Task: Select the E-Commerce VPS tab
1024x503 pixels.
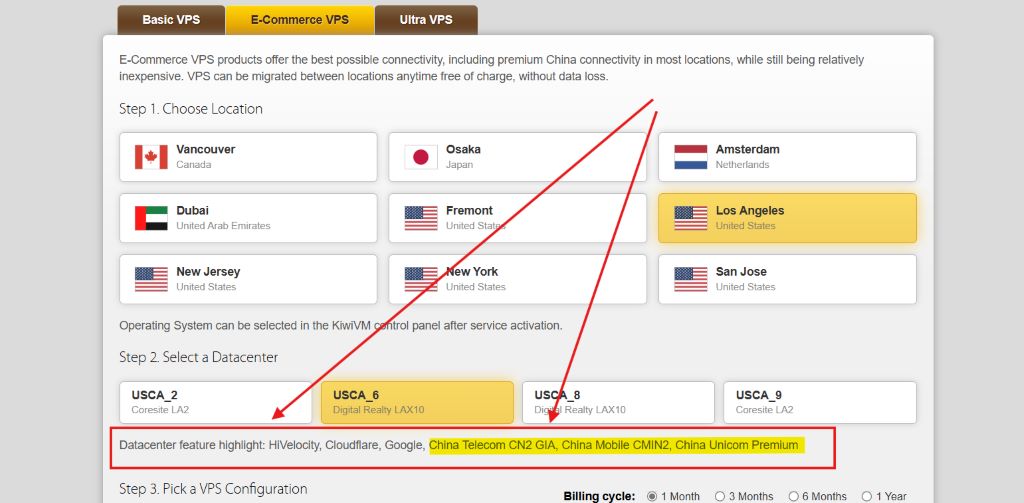Action: tap(300, 20)
